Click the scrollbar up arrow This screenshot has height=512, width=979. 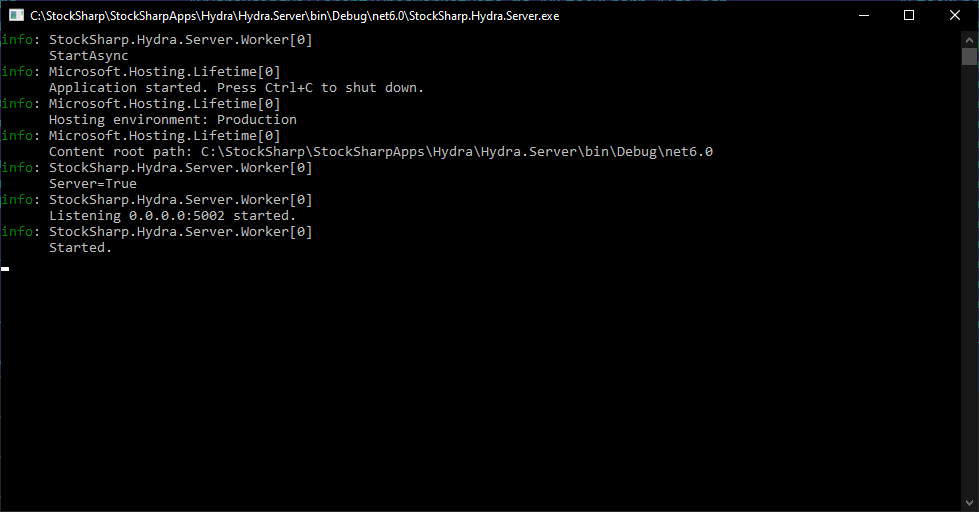point(969,39)
